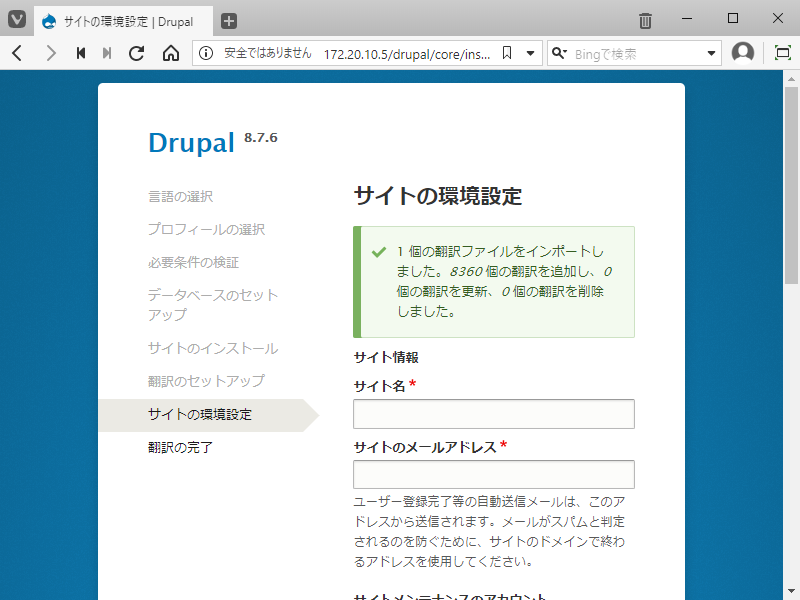Click the サイト名 input field
This screenshot has height=600, width=800.
[x=494, y=414]
